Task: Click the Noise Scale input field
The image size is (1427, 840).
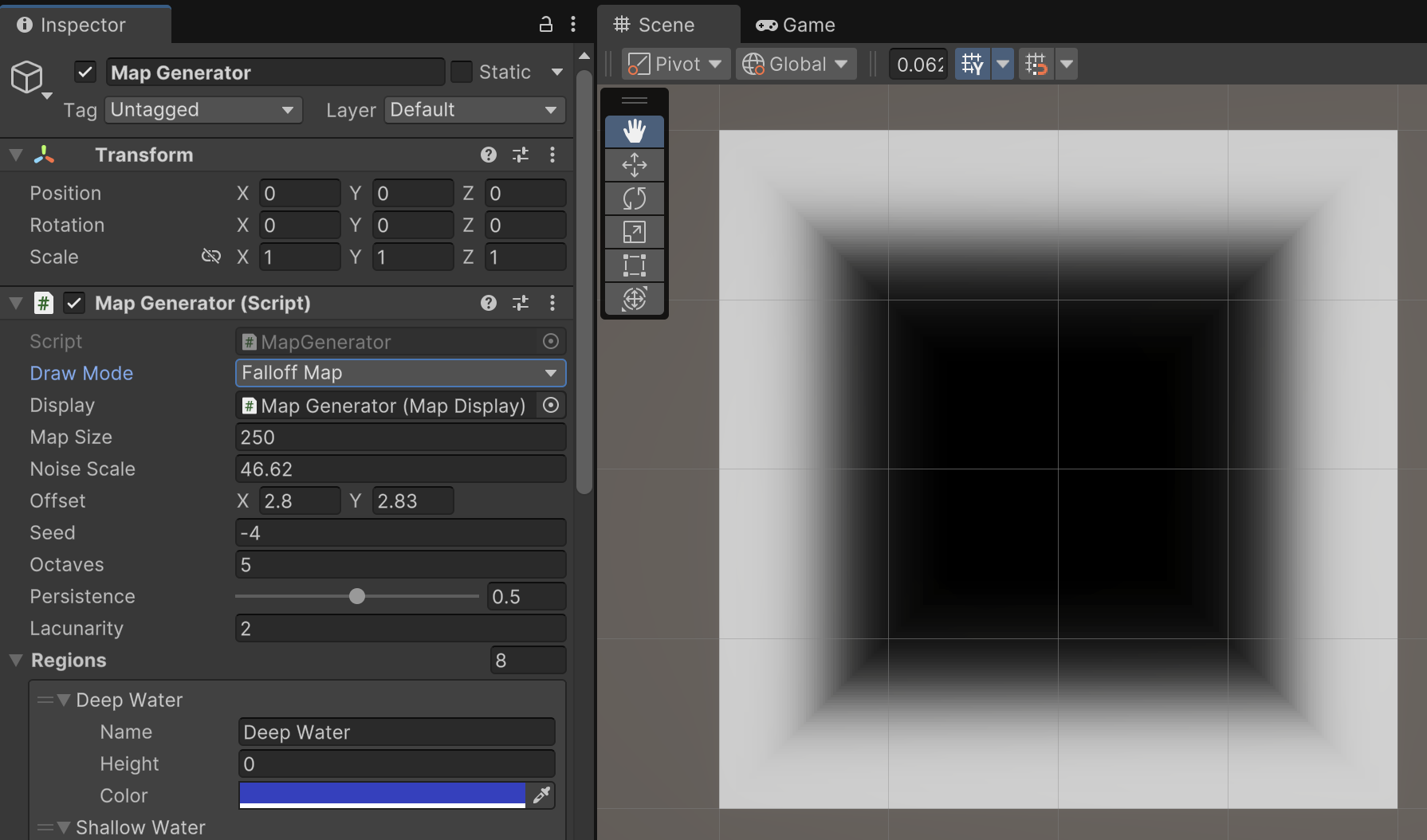Action: [400, 469]
